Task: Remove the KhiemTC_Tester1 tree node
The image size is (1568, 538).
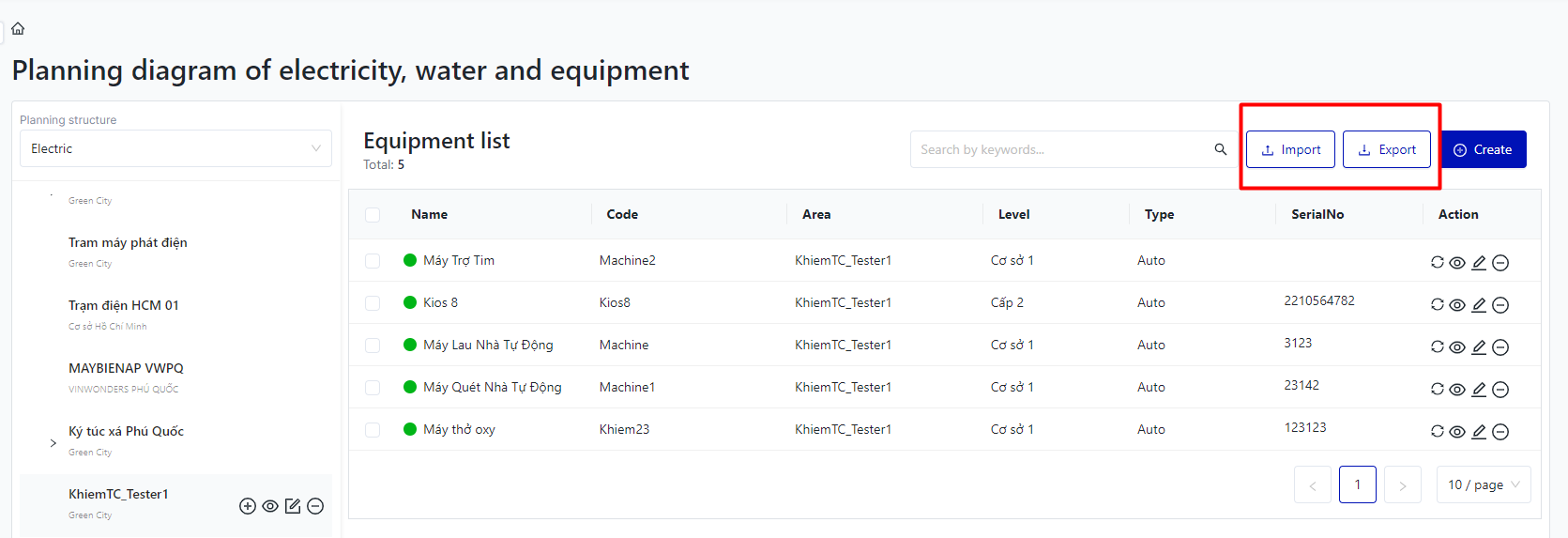Action: click(315, 506)
